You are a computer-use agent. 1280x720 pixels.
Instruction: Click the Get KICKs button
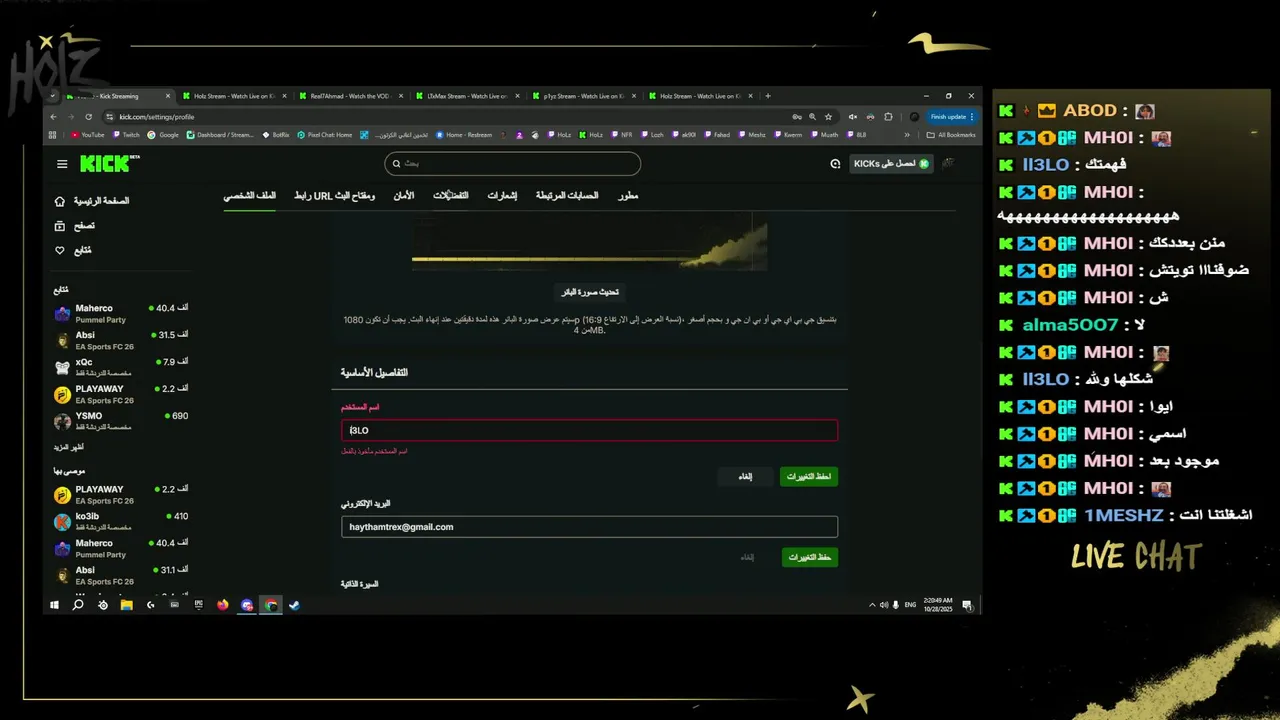[891, 164]
